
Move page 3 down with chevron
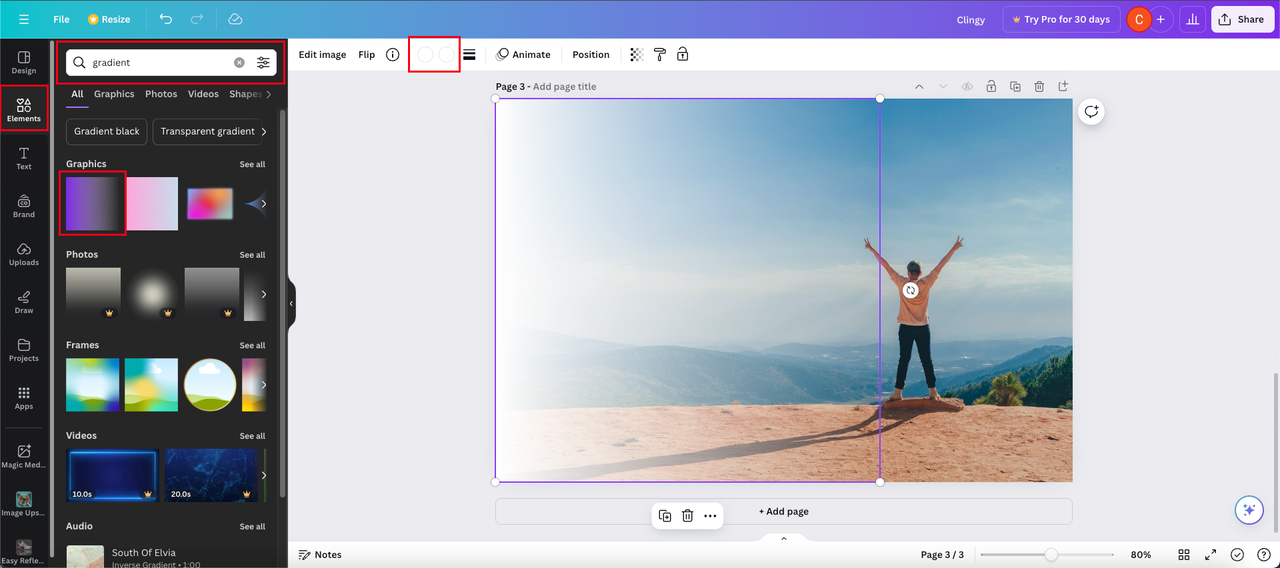click(943, 87)
